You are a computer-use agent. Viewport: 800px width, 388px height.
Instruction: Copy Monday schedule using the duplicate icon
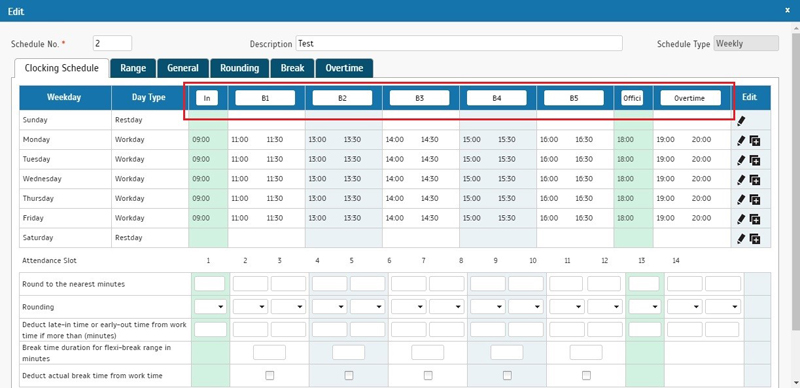pos(755,141)
